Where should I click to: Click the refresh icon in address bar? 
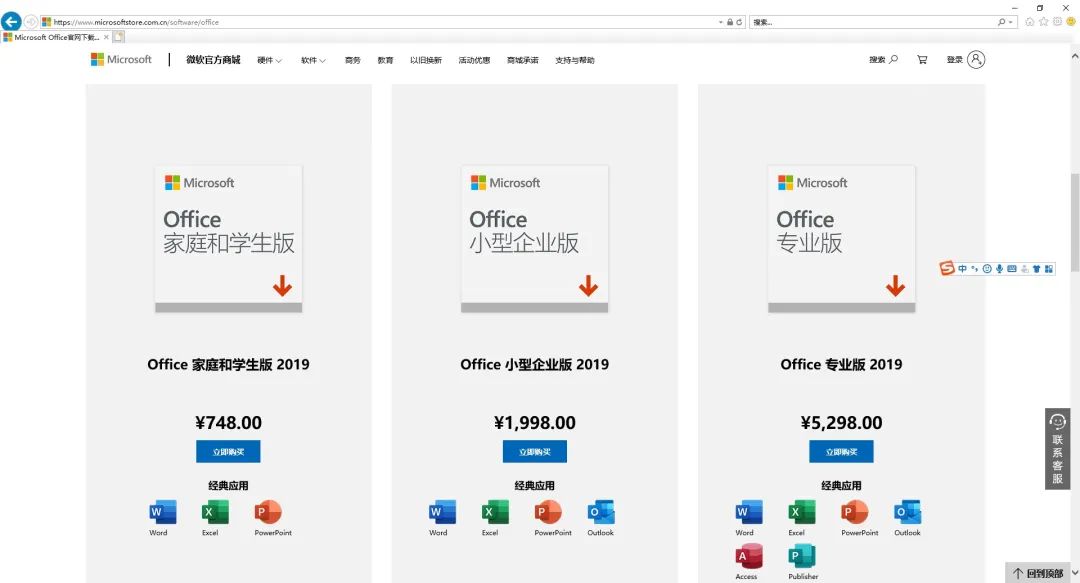coord(739,22)
